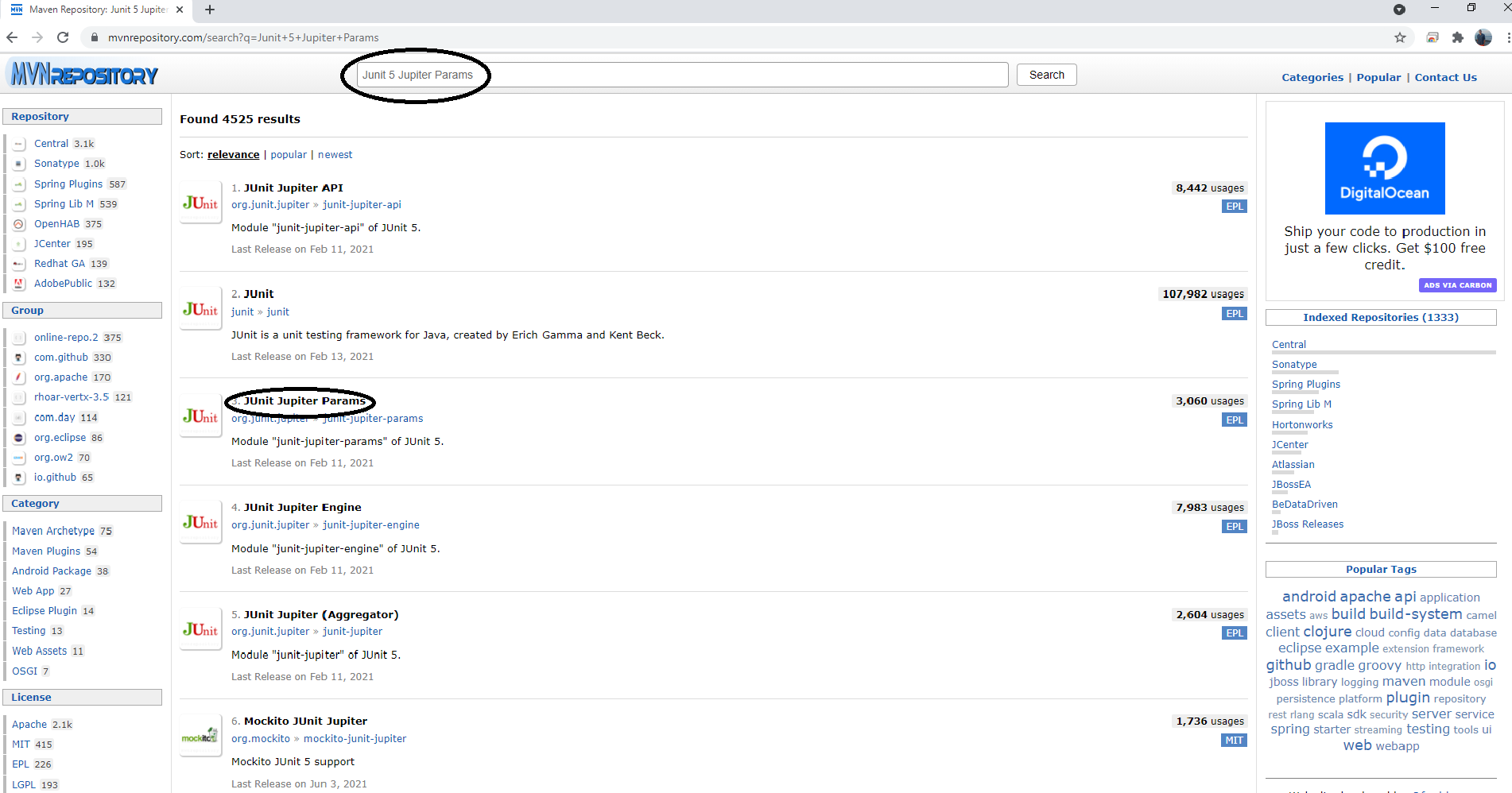This screenshot has height=793, width=1512.
Task: Click the AdobePublic repository icon
Action: pyautogui.click(x=20, y=284)
